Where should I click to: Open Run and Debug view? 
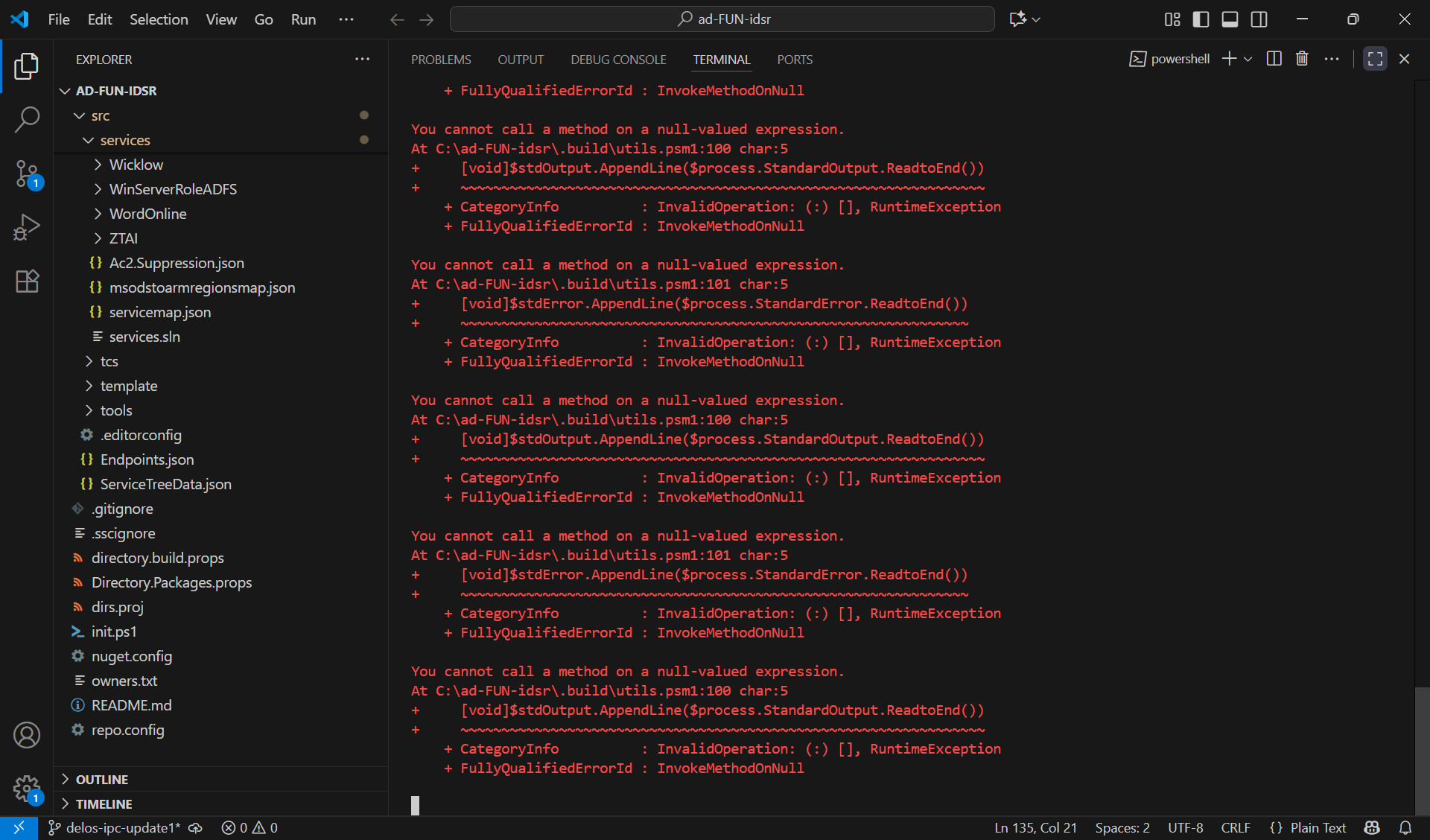click(27, 227)
